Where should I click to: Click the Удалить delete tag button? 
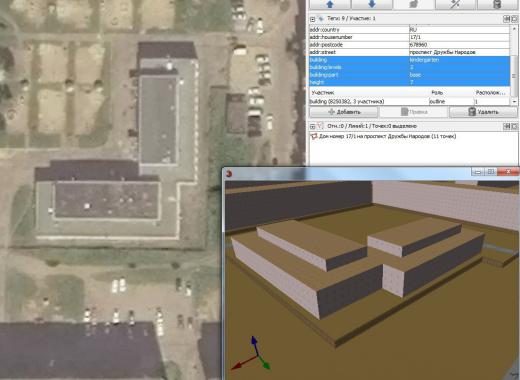tap(483, 112)
